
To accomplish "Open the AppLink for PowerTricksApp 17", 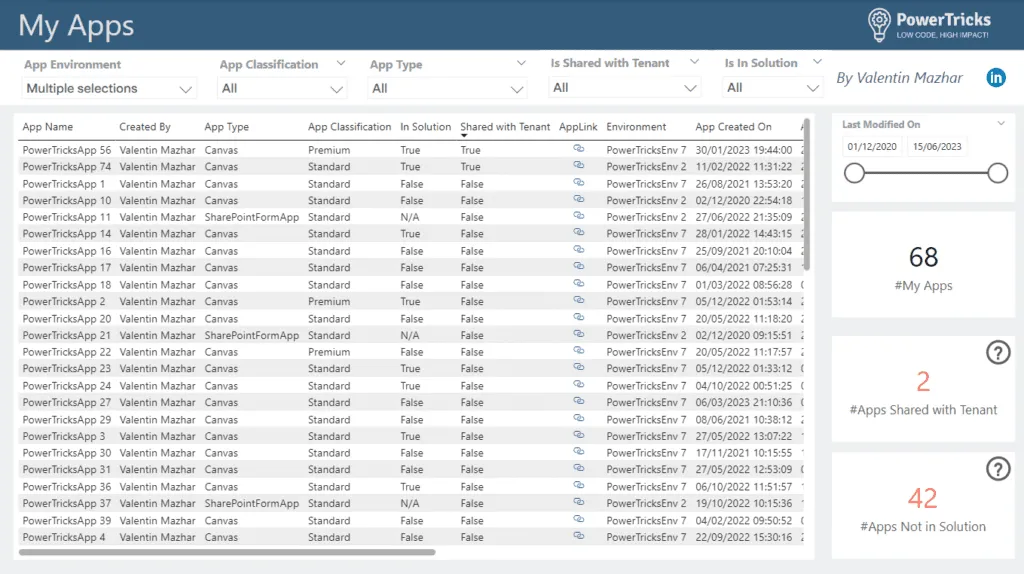I will point(579,266).
